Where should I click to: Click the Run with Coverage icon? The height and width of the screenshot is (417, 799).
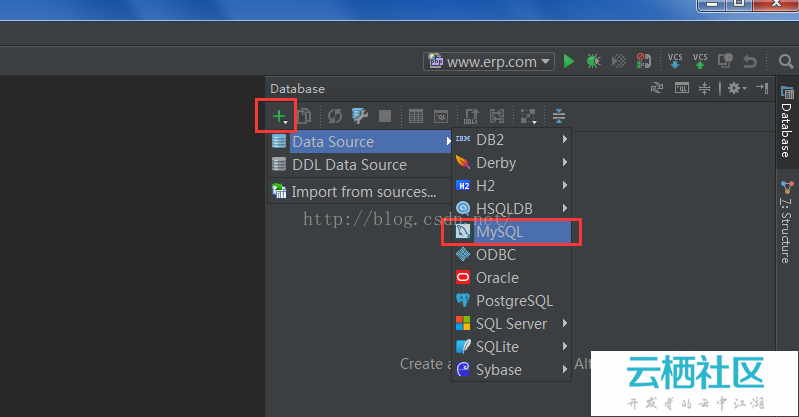(619, 62)
